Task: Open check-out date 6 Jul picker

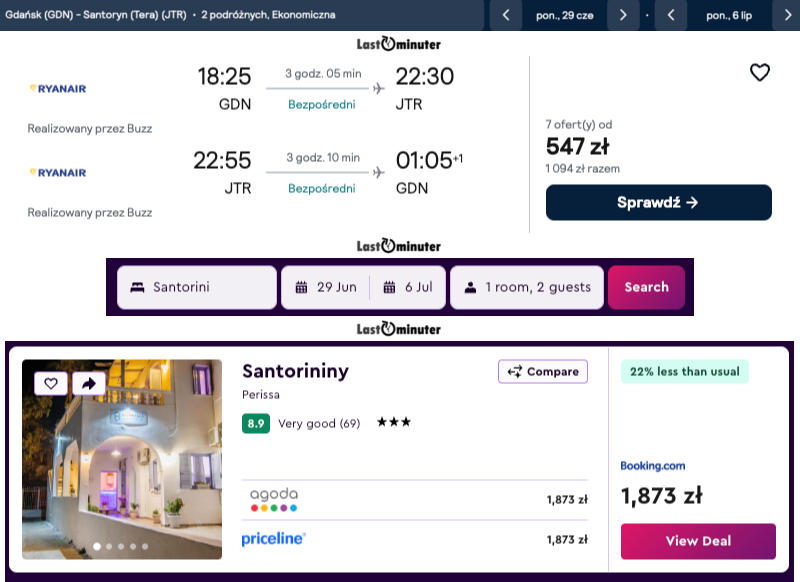Action: [407, 287]
